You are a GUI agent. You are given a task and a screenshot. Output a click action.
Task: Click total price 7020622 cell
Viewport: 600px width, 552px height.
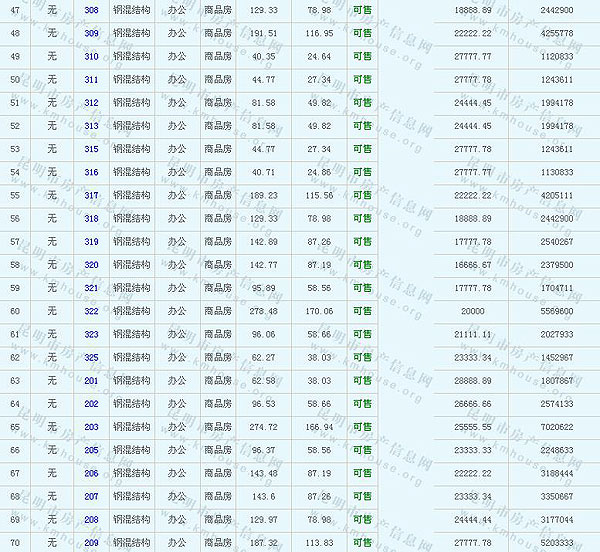coord(556,427)
